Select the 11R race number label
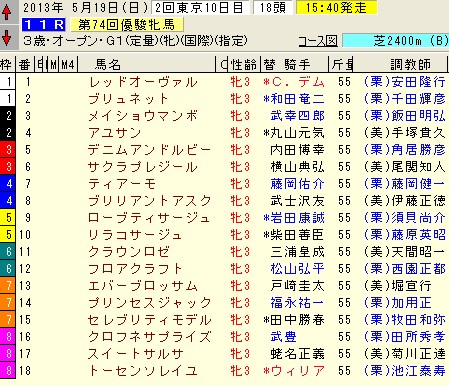 [x=44, y=25]
